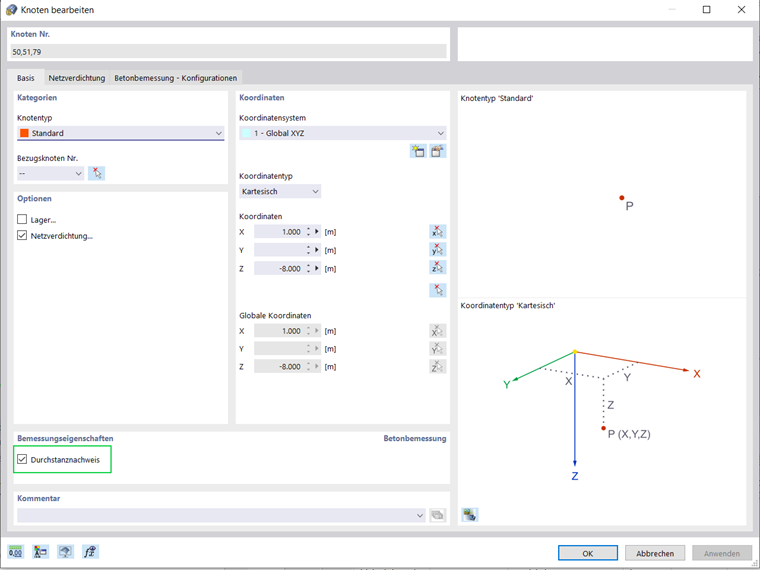The width and height of the screenshot is (760, 570).
Task: Expand the Kommentar dropdown
Action: (x=420, y=515)
